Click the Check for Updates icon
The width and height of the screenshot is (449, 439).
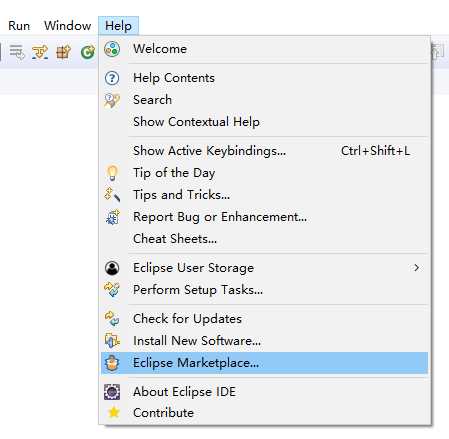[112, 318]
